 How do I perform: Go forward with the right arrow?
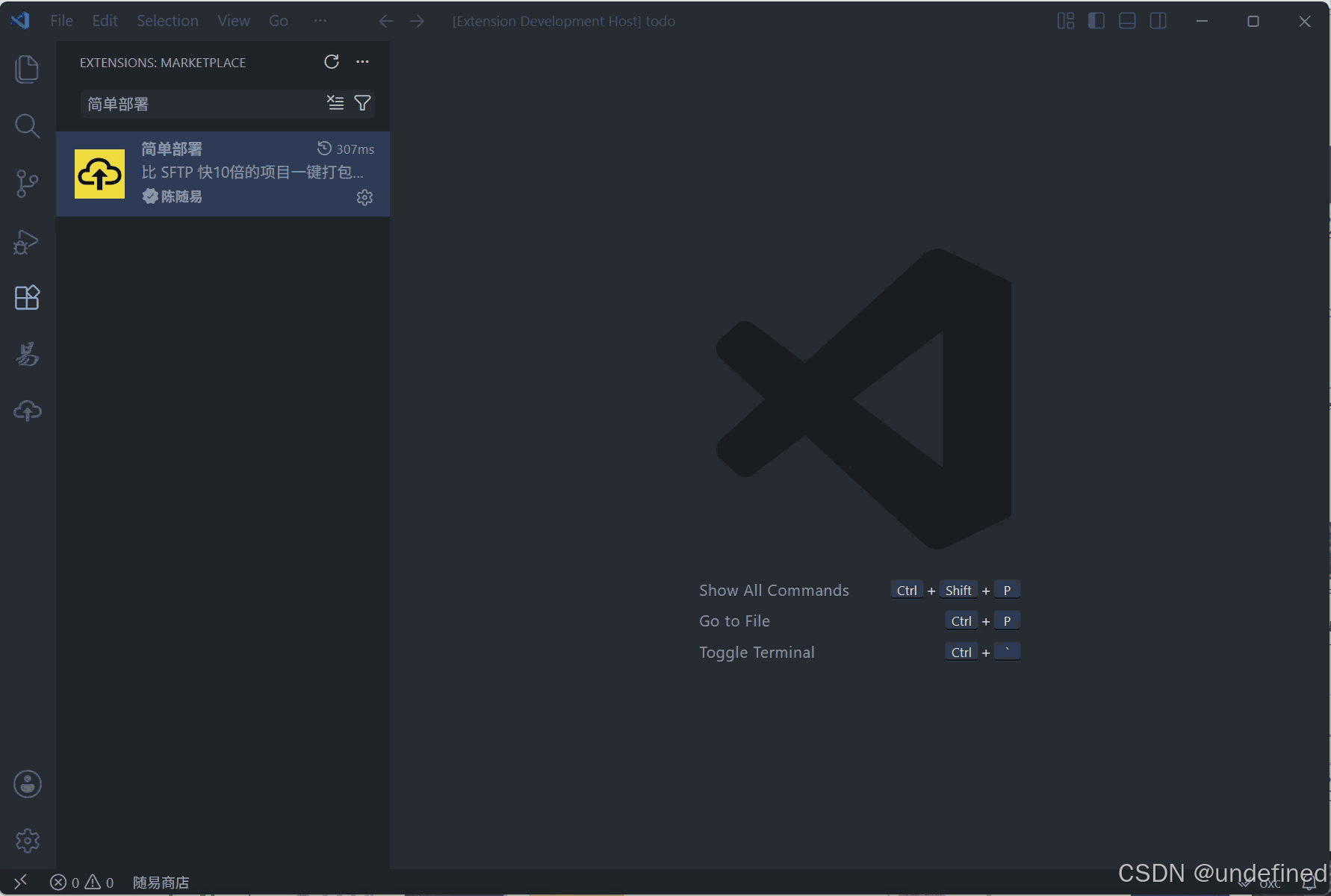[x=418, y=21]
